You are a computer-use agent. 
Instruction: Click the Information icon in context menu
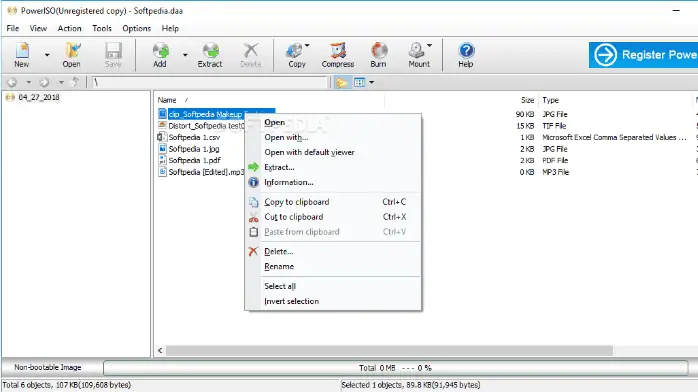[x=253, y=182]
